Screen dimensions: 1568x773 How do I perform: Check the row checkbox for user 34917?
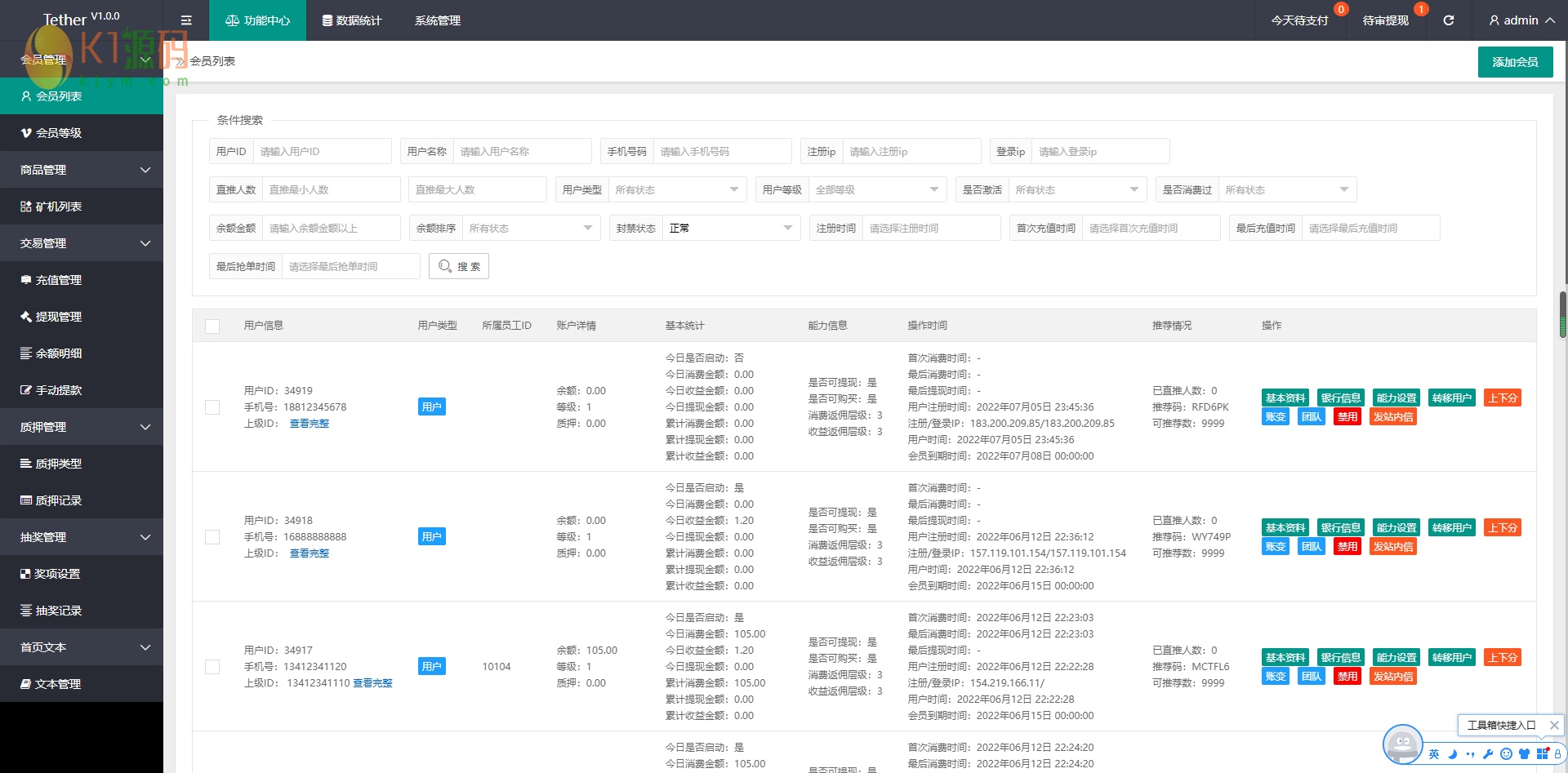tap(212, 667)
